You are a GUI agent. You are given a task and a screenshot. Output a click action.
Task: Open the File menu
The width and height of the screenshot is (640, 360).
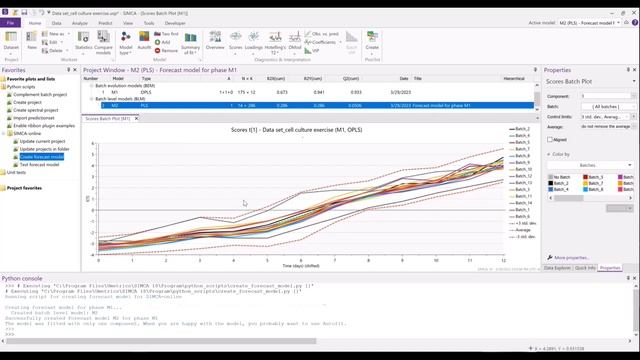point(10,23)
